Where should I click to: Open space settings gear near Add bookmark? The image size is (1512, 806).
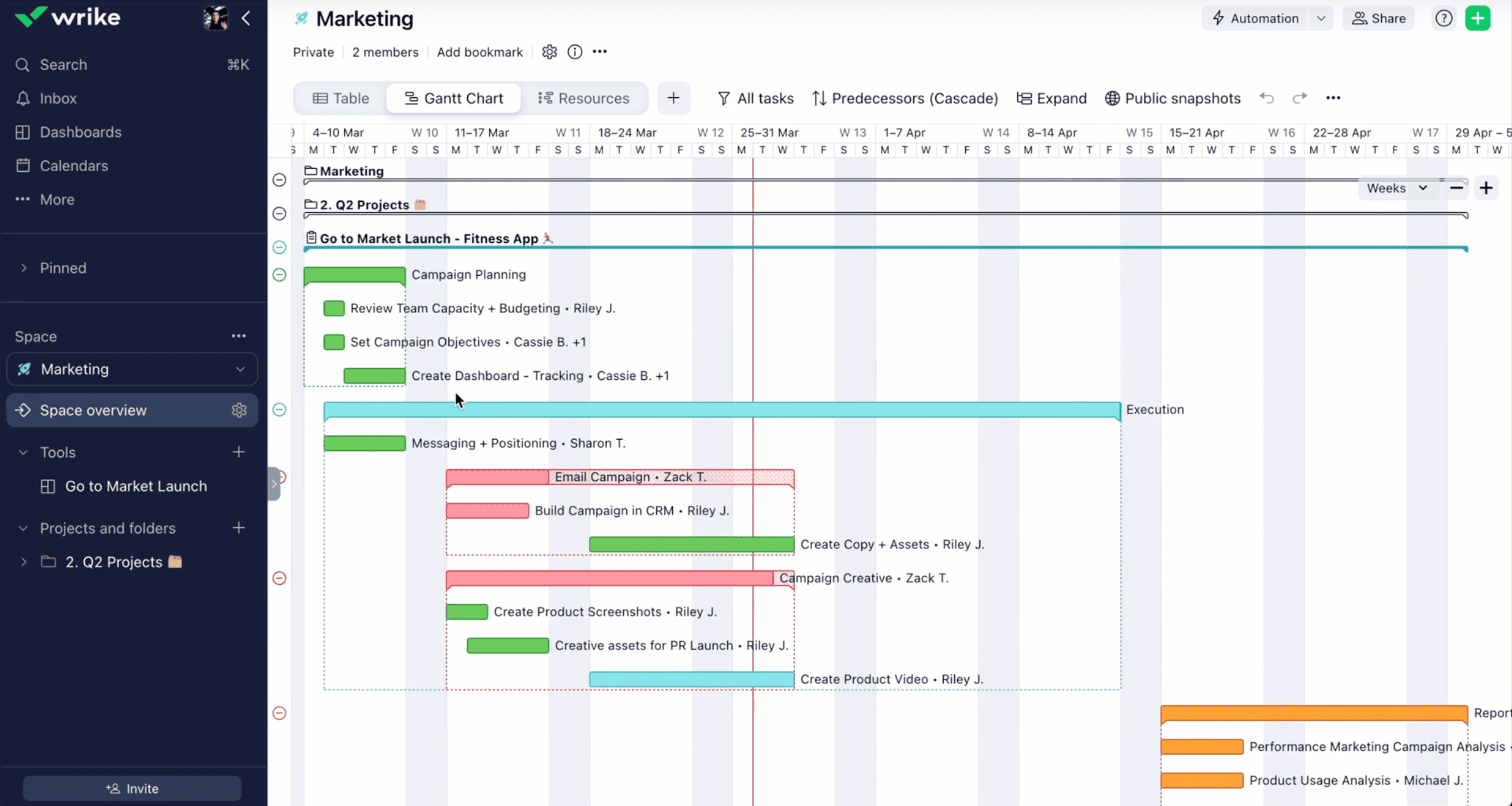point(549,52)
